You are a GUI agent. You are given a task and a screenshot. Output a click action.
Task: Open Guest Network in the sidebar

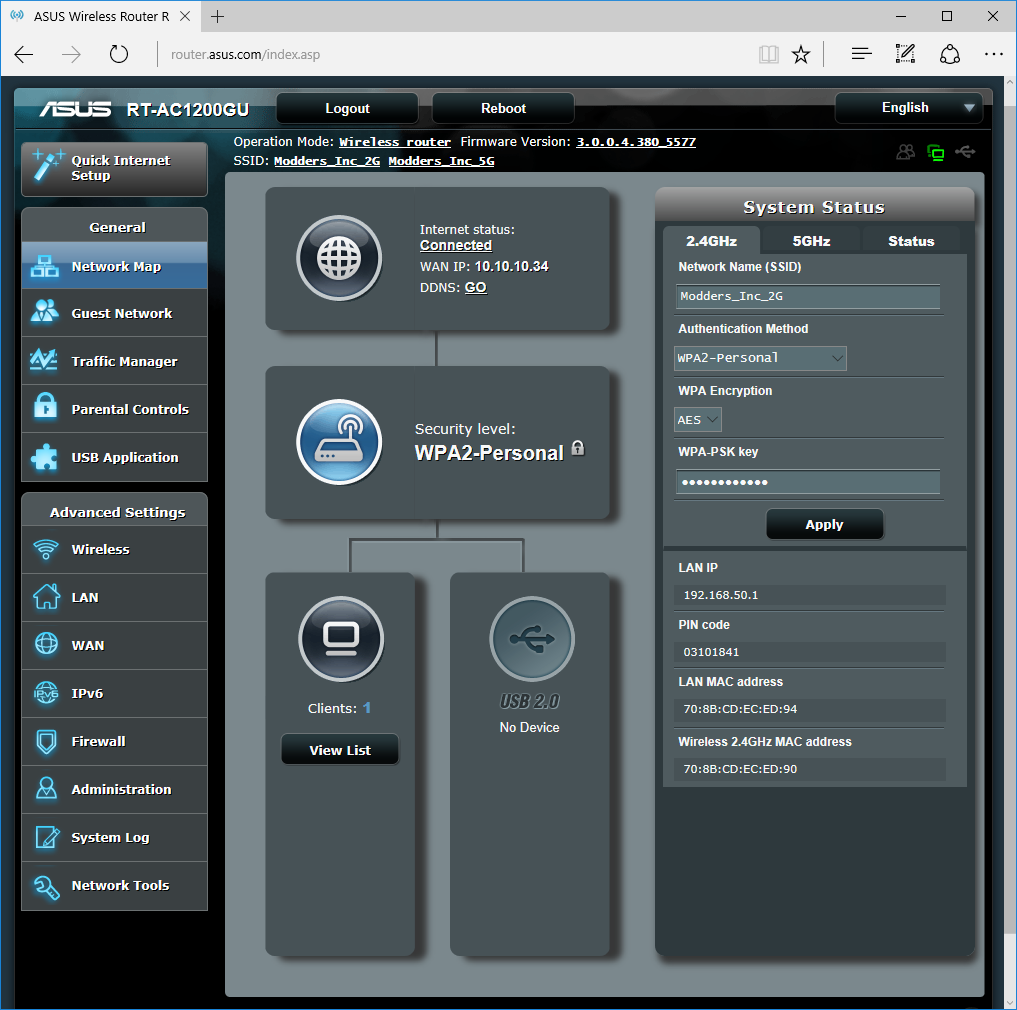coord(114,313)
